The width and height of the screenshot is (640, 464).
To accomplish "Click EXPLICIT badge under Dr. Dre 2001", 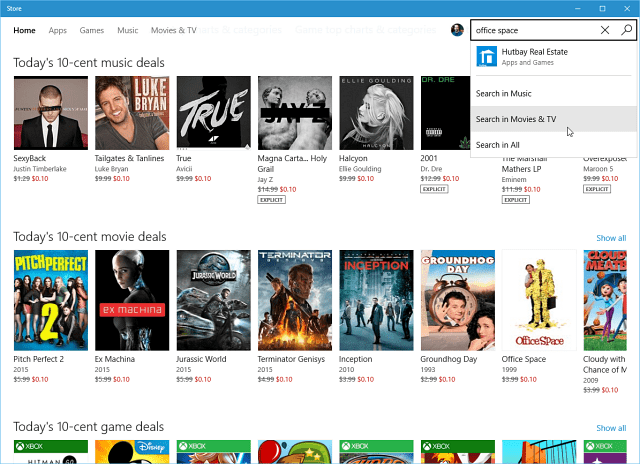I will (x=434, y=189).
